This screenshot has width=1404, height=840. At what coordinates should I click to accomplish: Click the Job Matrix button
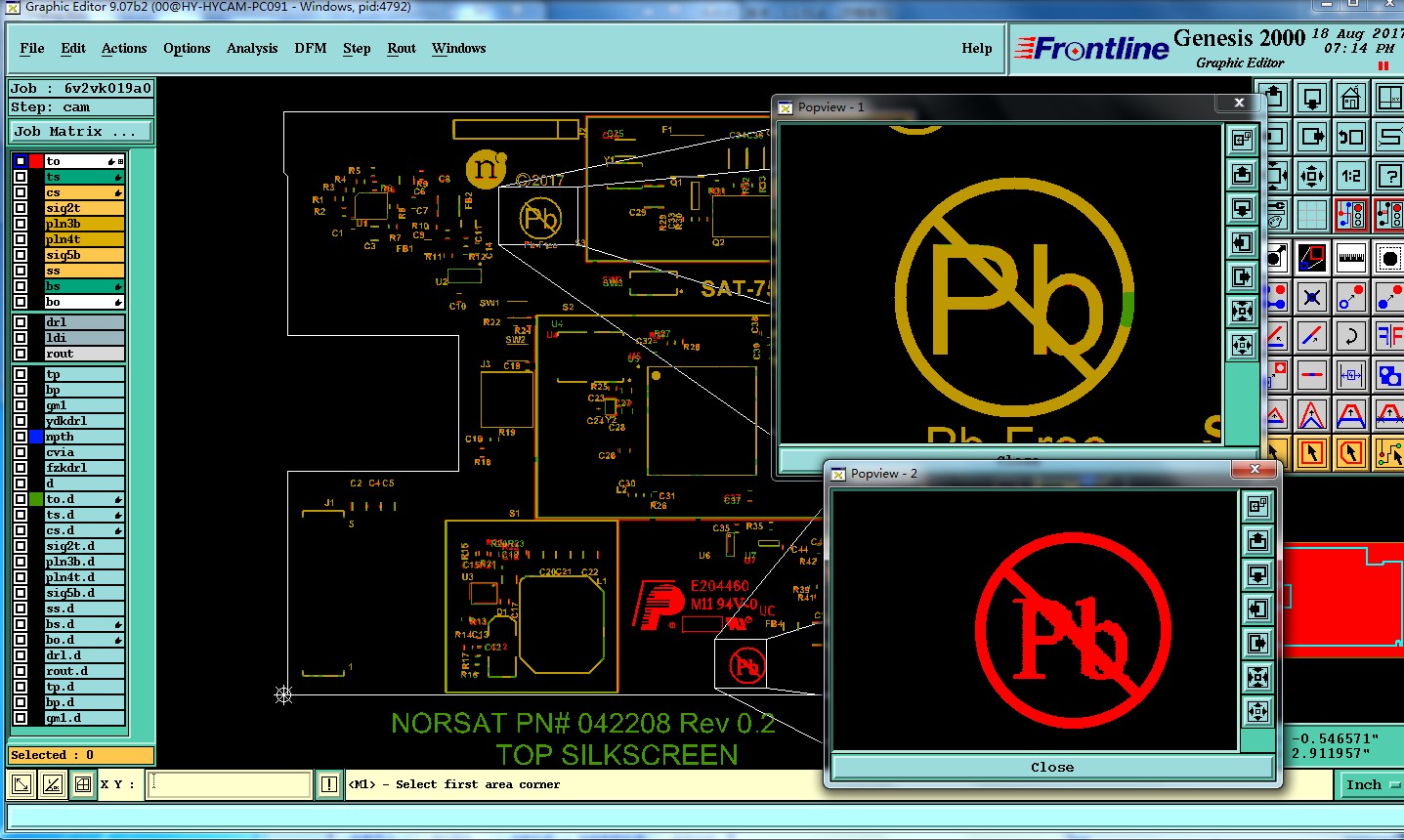coord(82,131)
